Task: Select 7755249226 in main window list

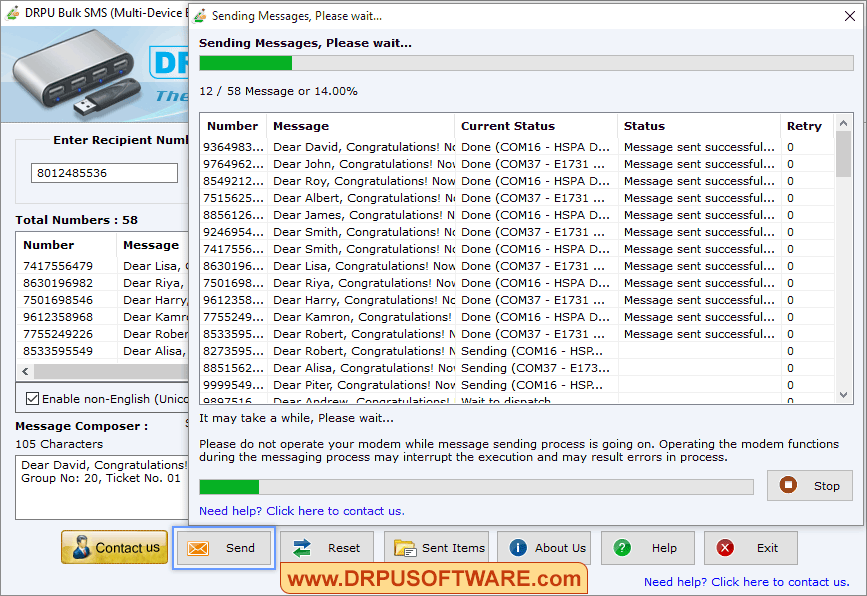Action: coord(103,334)
